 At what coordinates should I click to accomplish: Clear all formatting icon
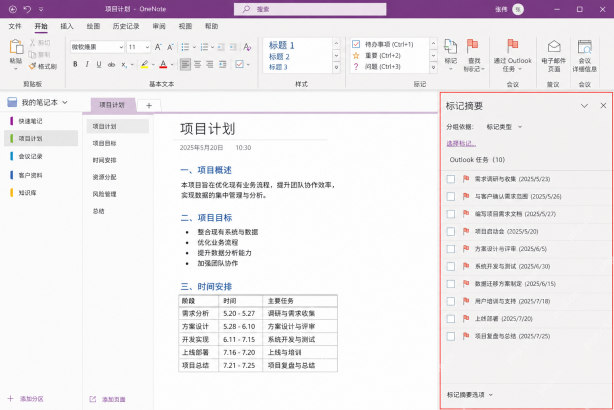(x=247, y=47)
